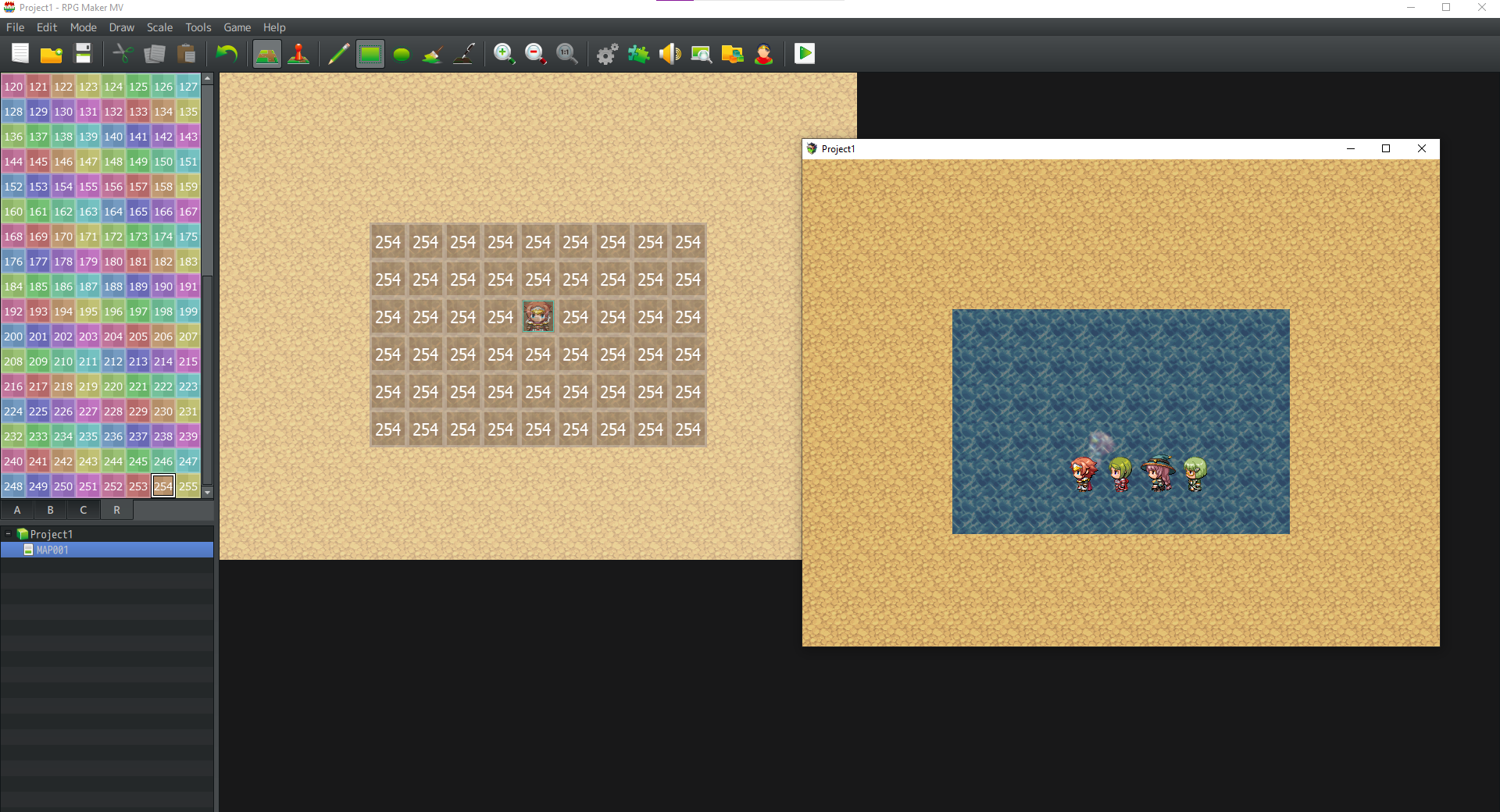Open the Edit menu

(47, 27)
